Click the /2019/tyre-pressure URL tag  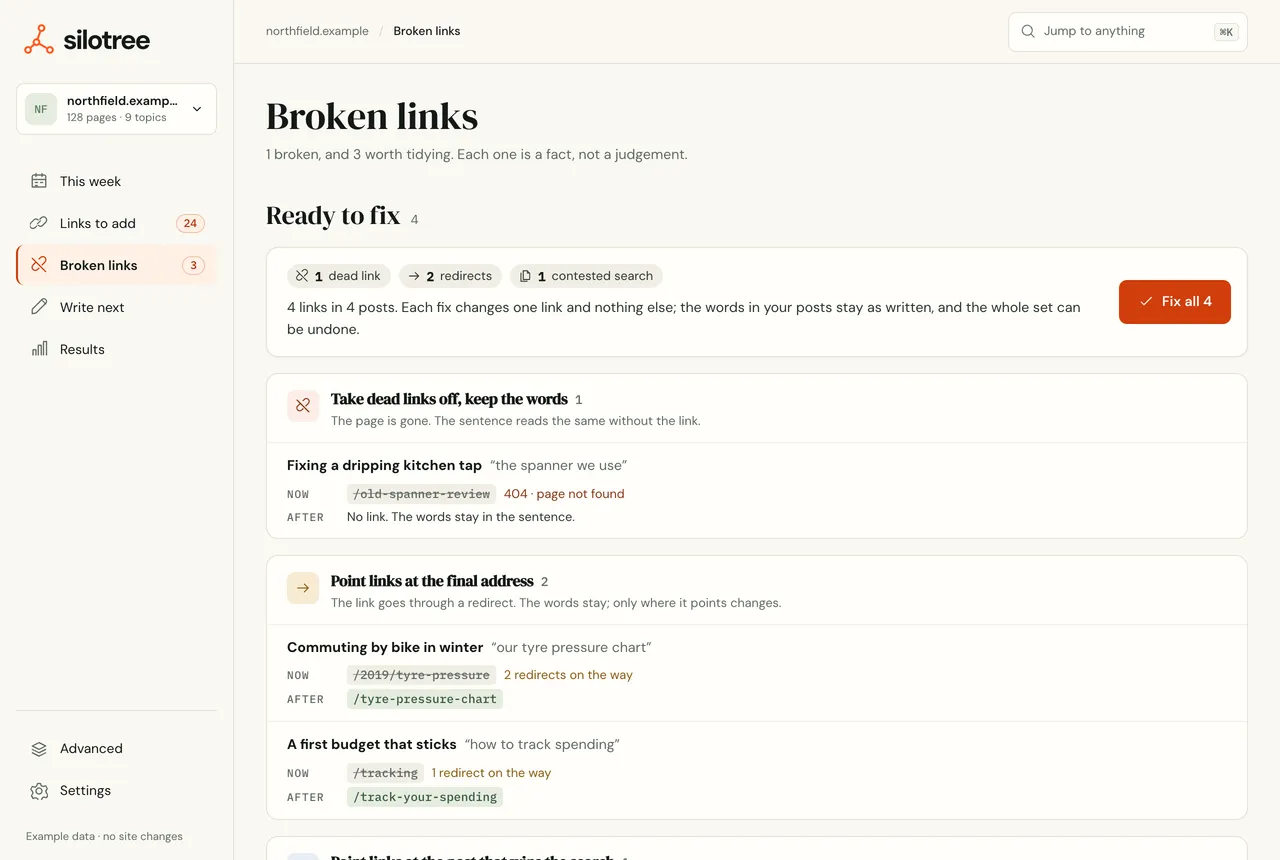421,675
